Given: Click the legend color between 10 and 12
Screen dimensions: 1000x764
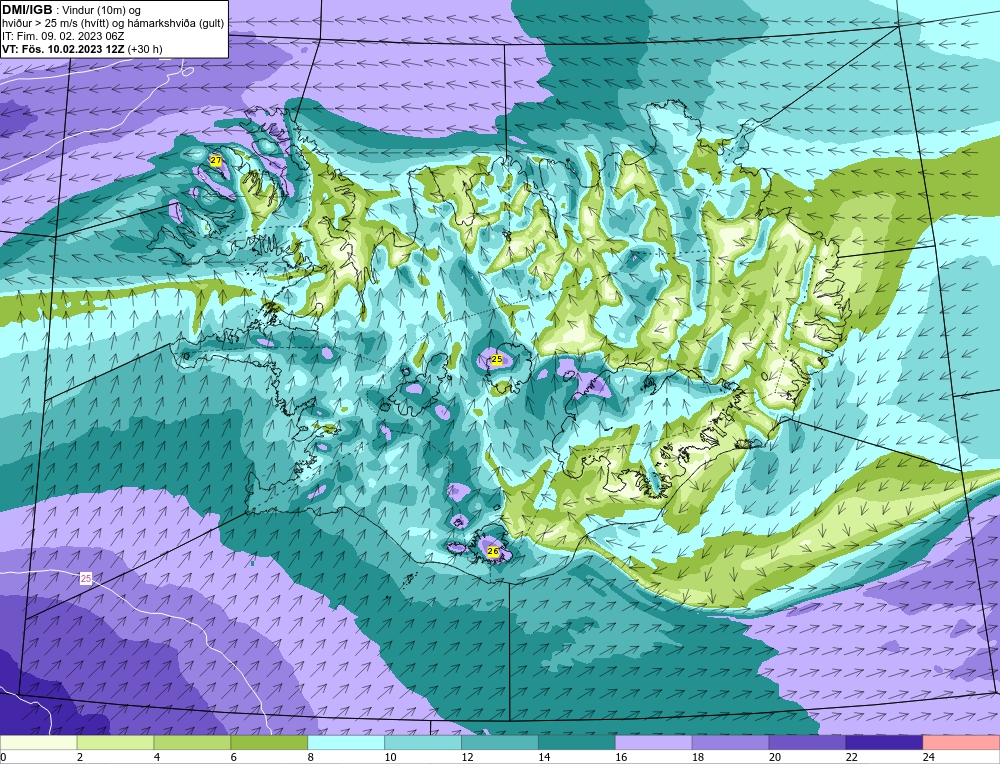Looking at the screenshot, I should [423, 743].
